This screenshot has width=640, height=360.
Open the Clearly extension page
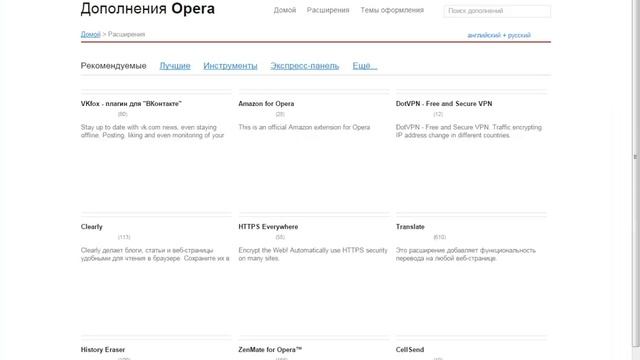pos(91,227)
